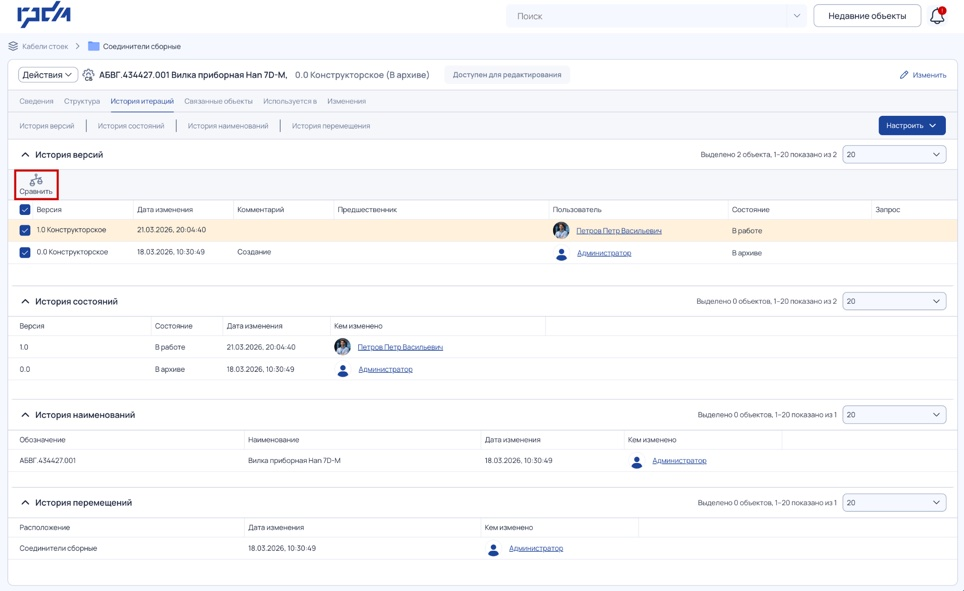Expand the Настроить dropdown button
Image resolution: width=964 pixels, height=591 pixels.
(x=912, y=125)
